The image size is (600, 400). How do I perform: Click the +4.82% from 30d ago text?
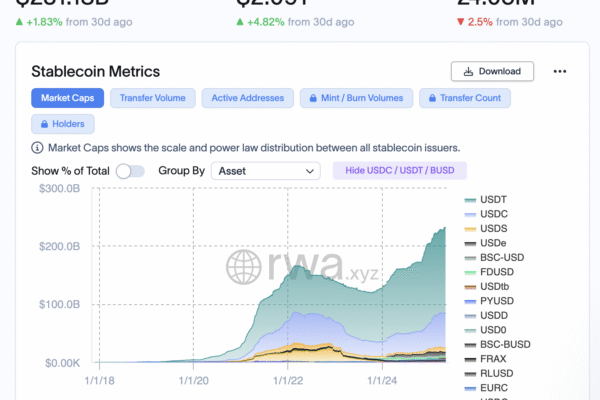pyautogui.click(x=295, y=22)
